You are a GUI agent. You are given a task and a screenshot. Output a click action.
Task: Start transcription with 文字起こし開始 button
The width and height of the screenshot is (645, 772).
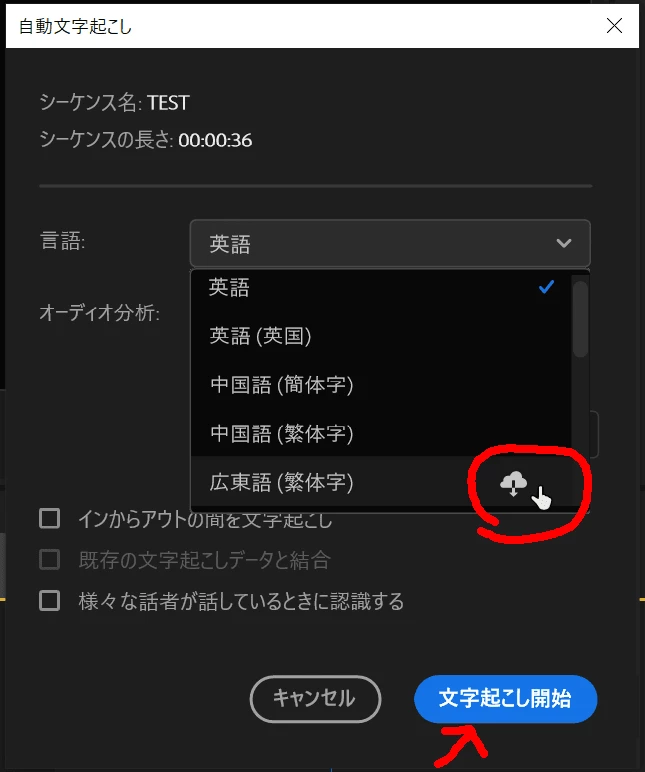[x=506, y=699]
